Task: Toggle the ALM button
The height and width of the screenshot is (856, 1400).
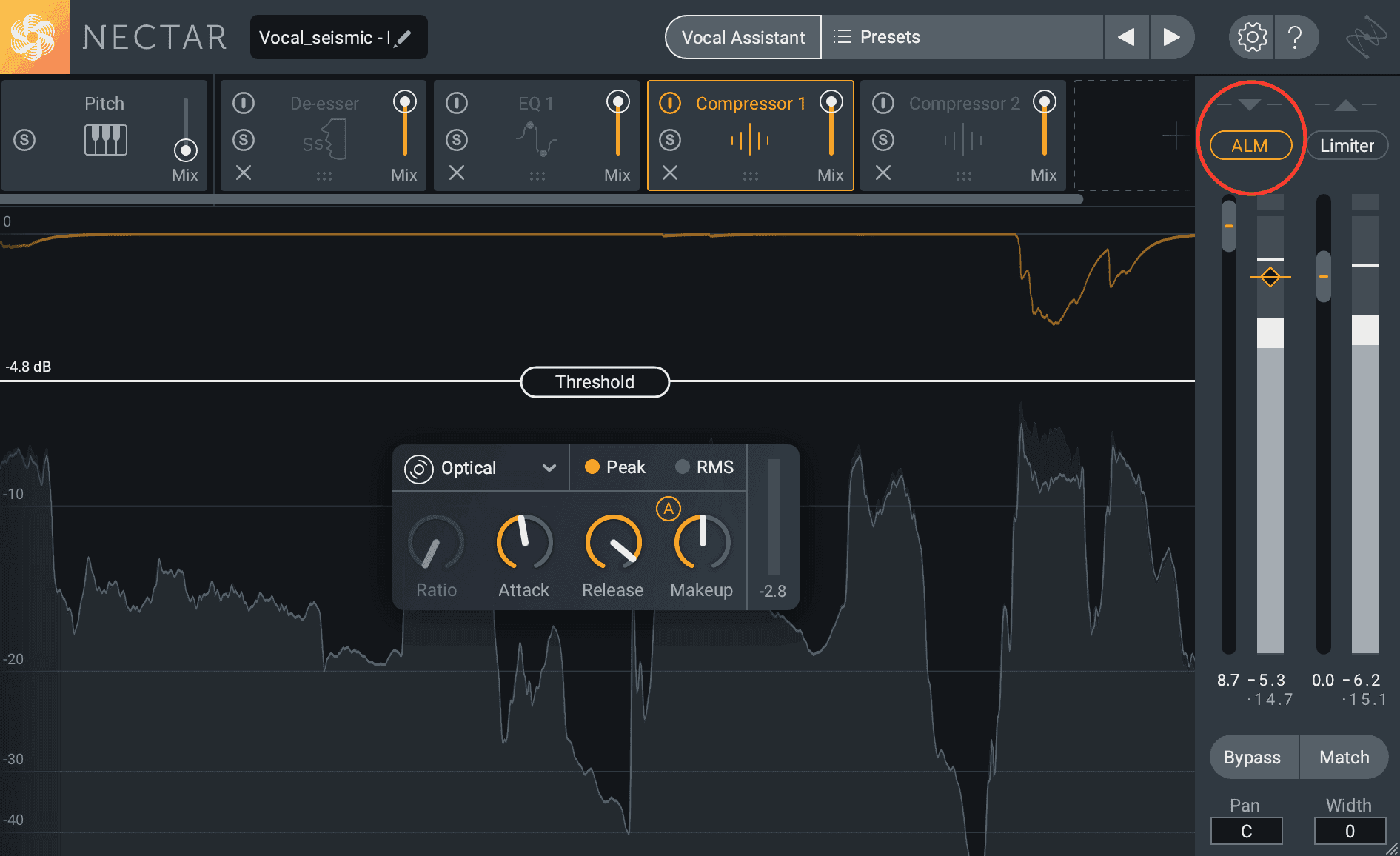Action: [1250, 145]
